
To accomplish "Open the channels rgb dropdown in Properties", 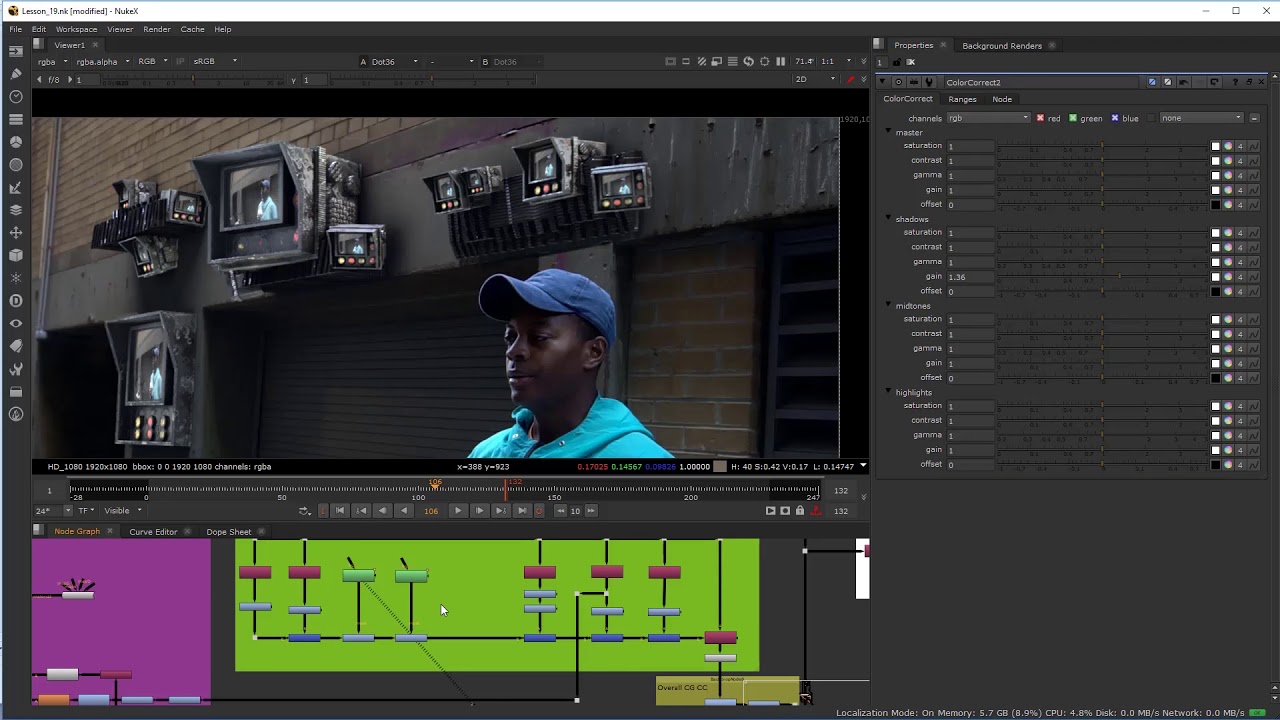I will [x=988, y=118].
